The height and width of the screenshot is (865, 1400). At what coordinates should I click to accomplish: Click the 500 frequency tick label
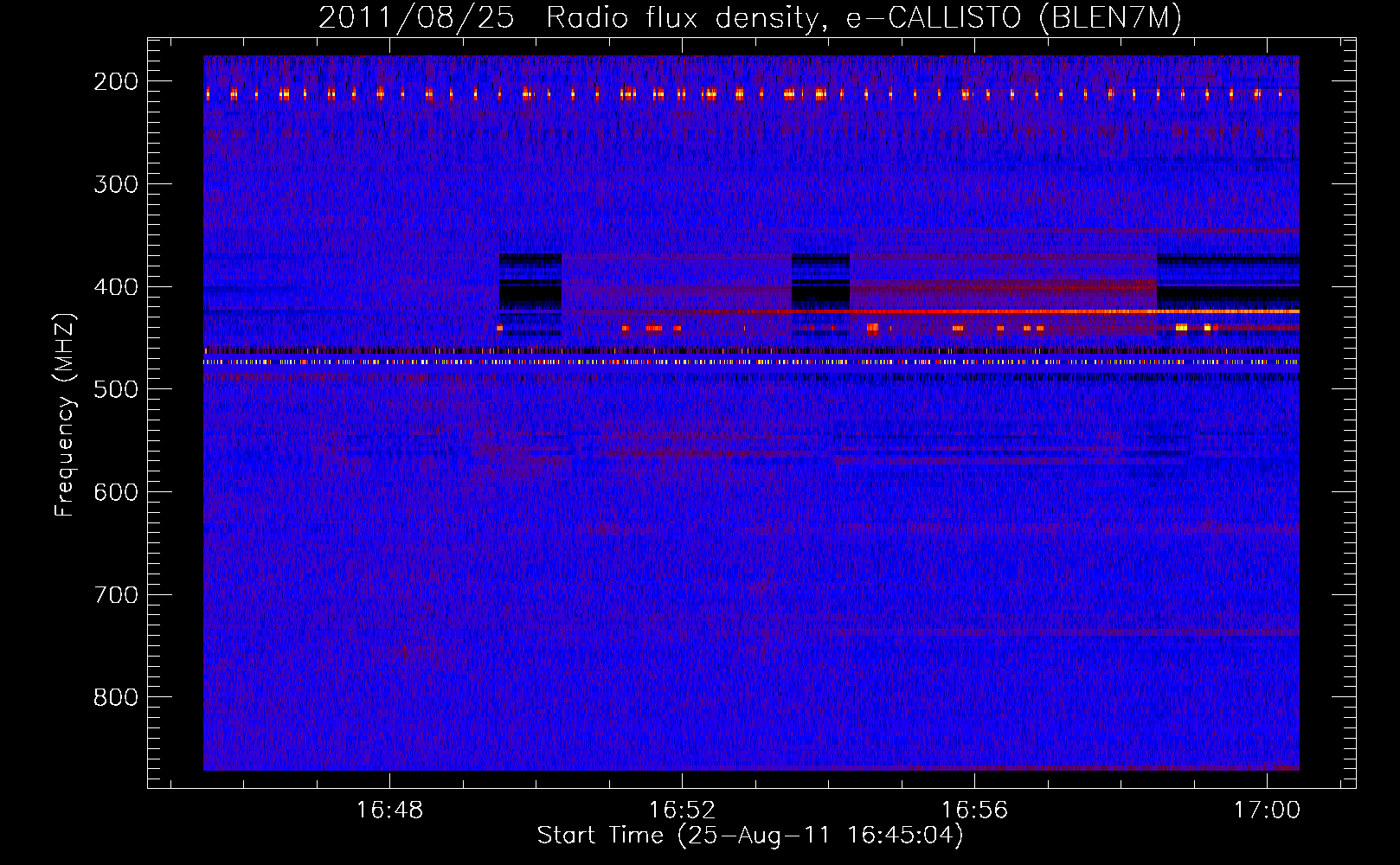click(115, 389)
